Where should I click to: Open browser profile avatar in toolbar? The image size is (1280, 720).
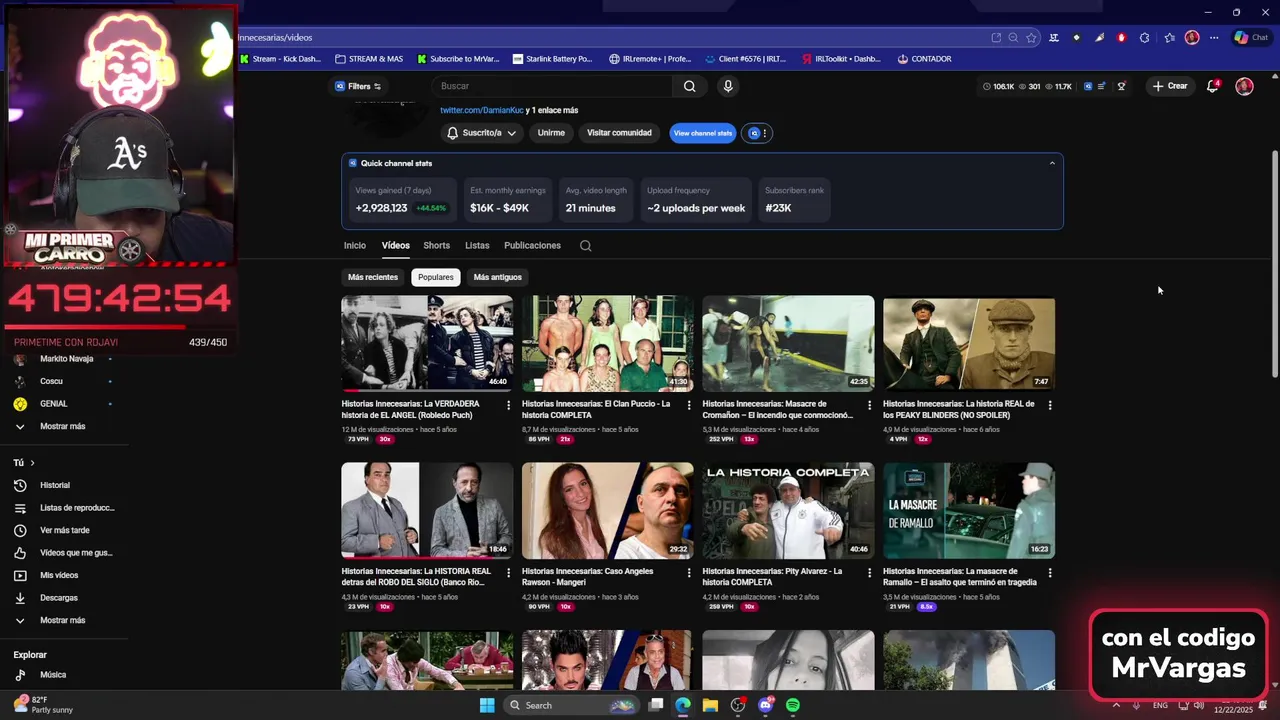point(1192,38)
